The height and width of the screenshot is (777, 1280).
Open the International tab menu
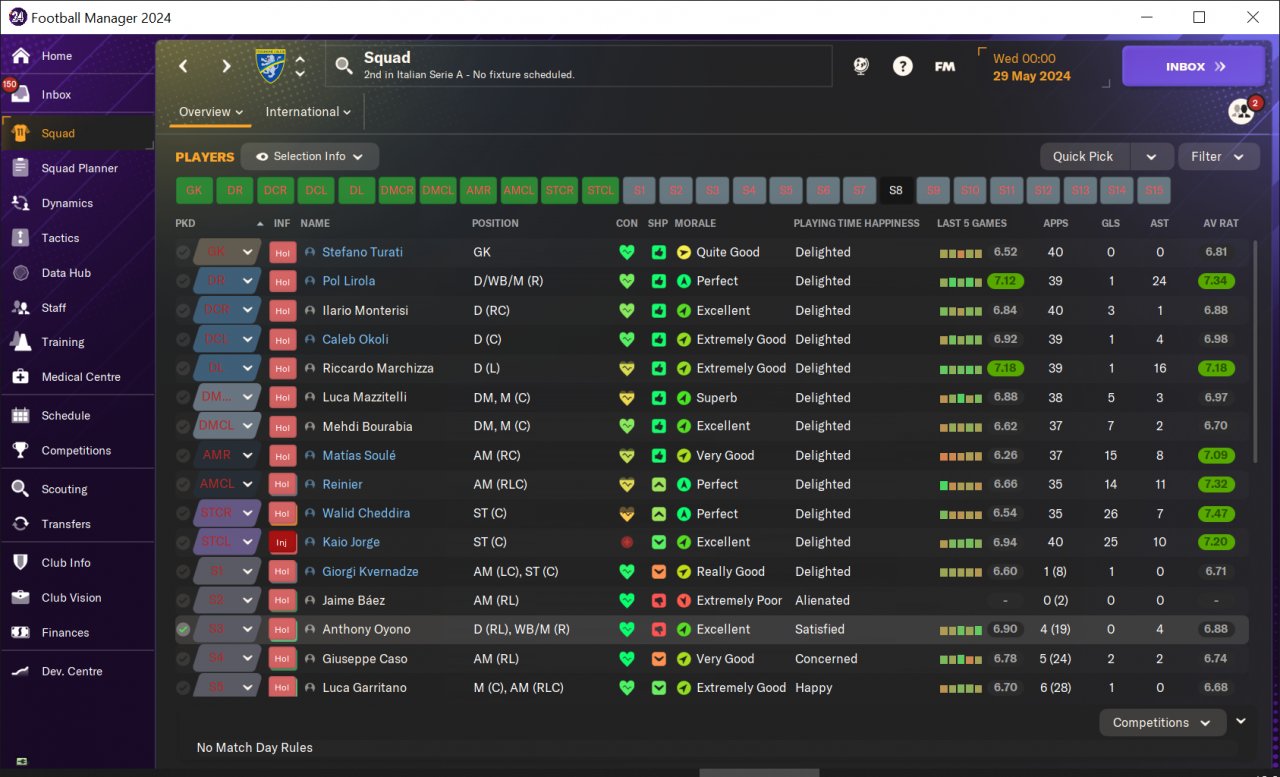308,112
